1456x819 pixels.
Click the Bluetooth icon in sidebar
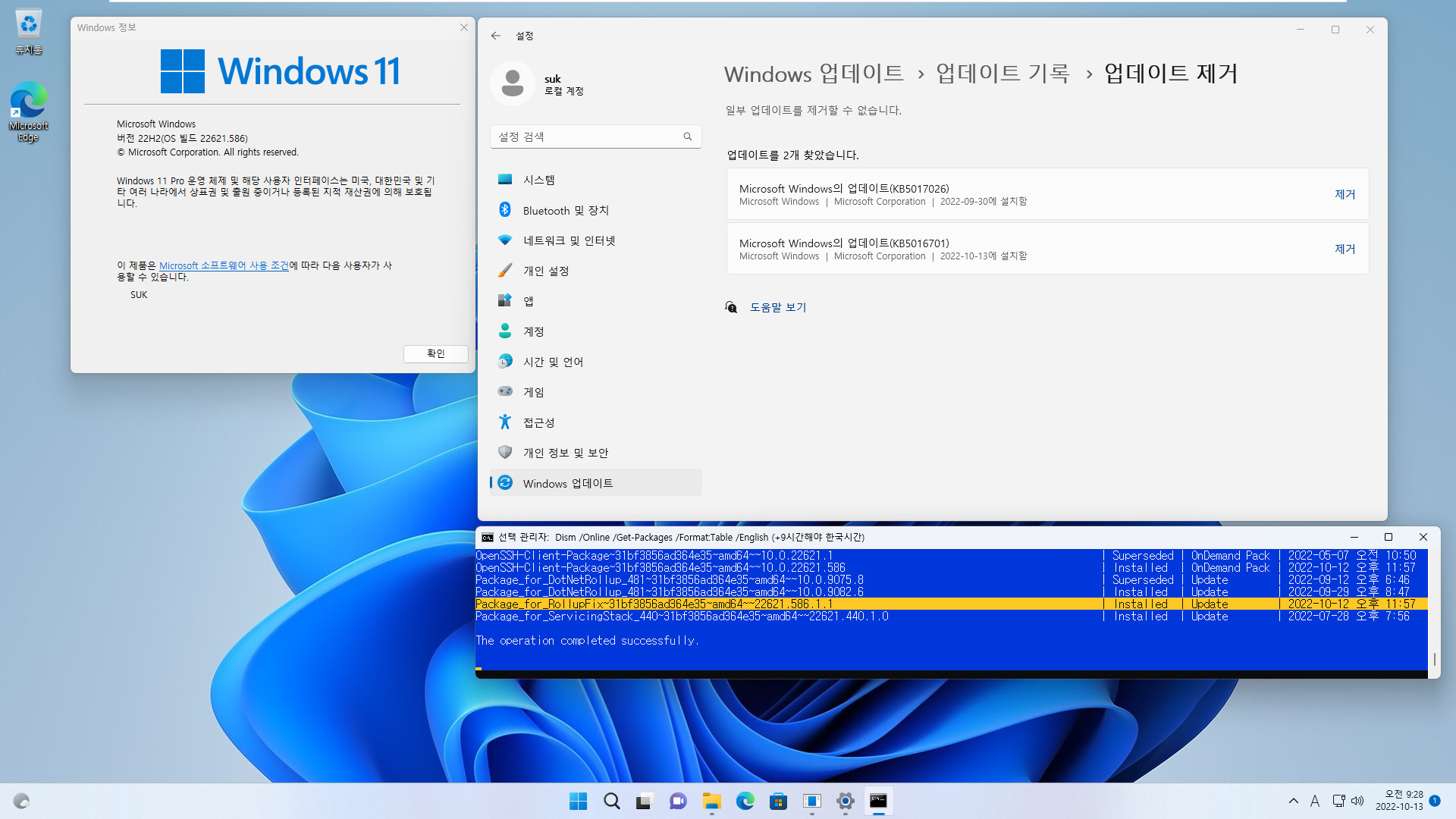(505, 209)
